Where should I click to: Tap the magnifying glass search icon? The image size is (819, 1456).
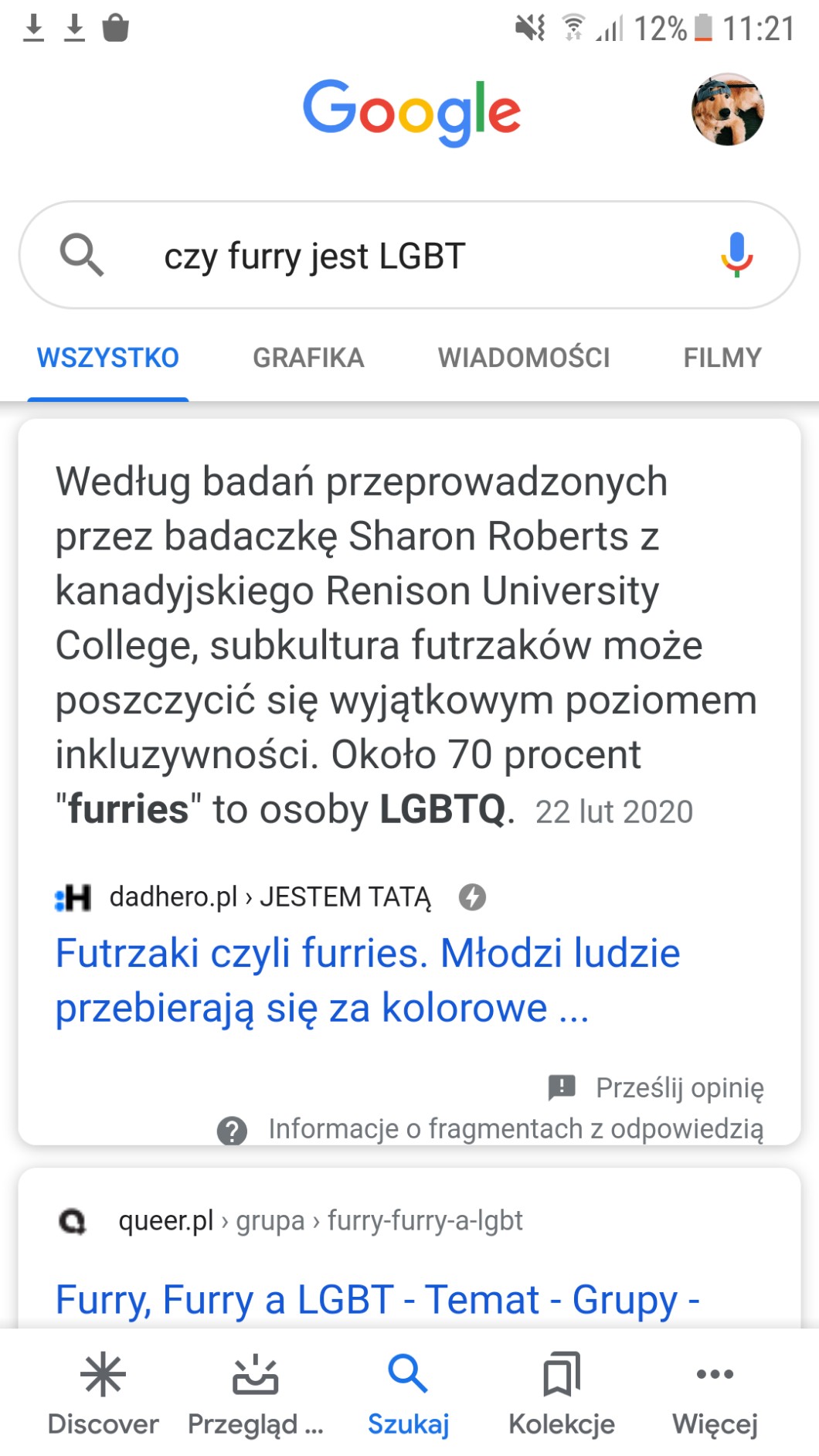click(82, 255)
